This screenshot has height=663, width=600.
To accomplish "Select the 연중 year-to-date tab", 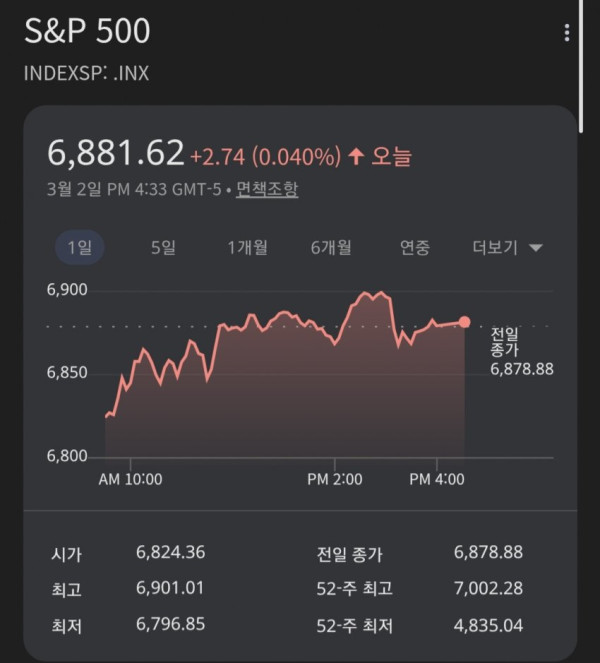I will [x=415, y=248].
